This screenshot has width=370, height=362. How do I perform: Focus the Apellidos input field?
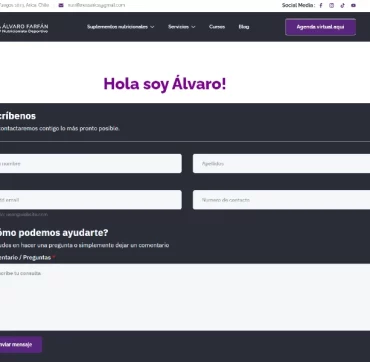pyautogui.click(x=281, y=163)
